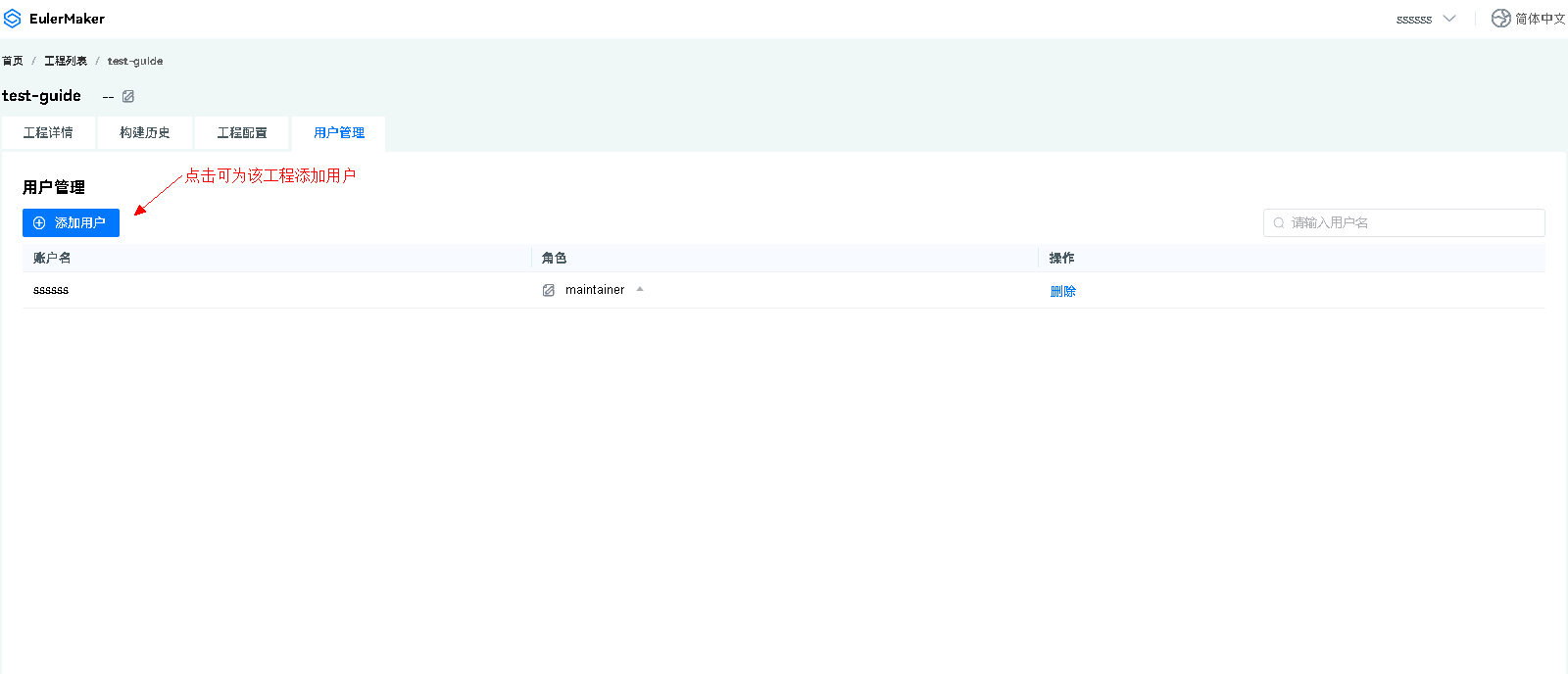Open the ssssss account dropdown menu

(x=1425, y=19)
